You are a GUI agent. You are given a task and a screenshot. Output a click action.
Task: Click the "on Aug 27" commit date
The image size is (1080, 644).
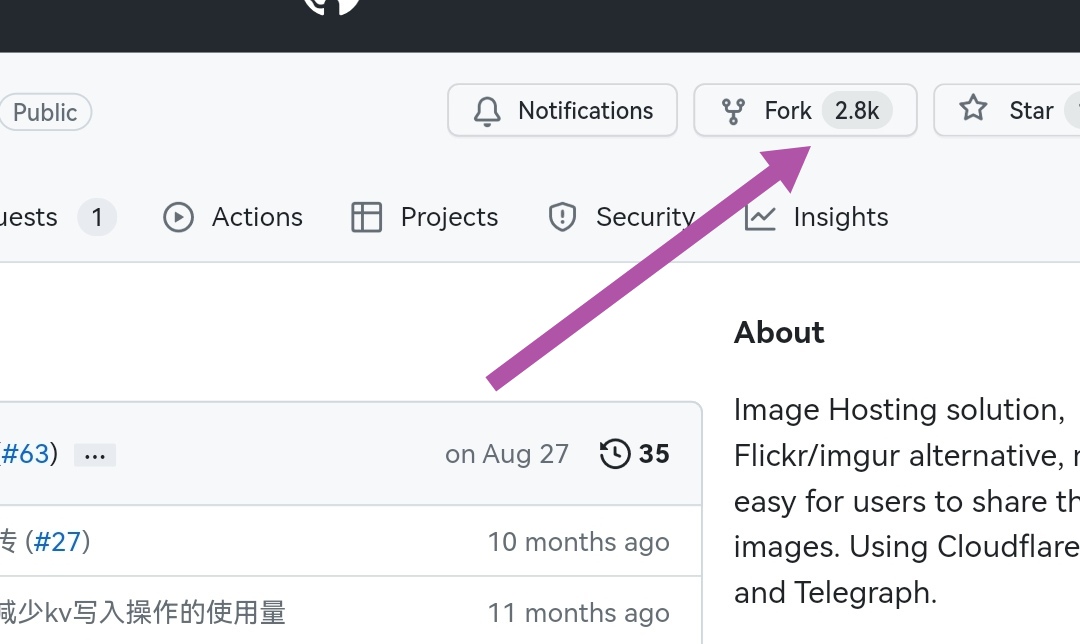click(x=507, y=454)
